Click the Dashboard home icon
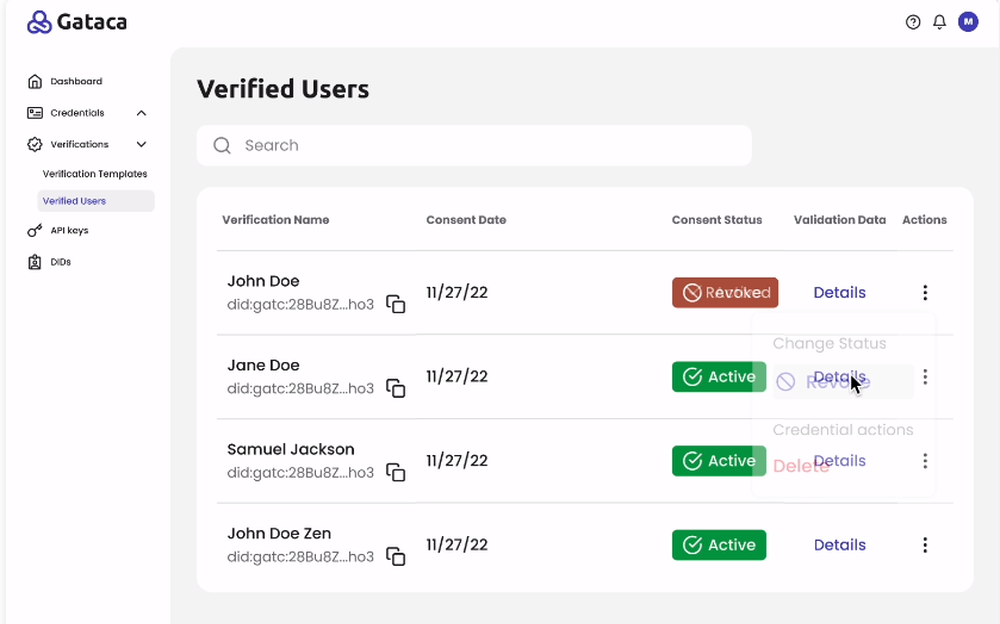 click(35, 81)
